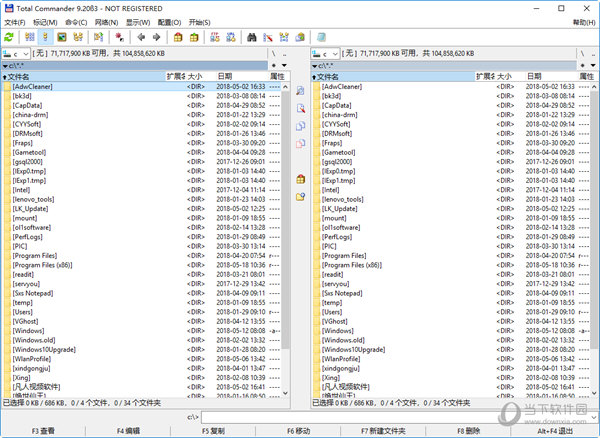Screen dimensions: 600x438
Task: Open left panel favorites asterisk menu
Action: (274, 65)
